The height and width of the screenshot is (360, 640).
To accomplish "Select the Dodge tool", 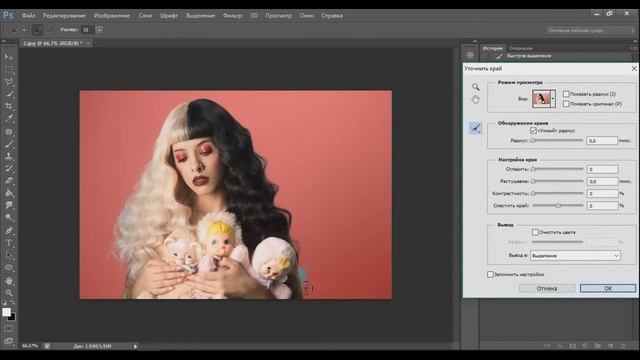I will point(9,217).
